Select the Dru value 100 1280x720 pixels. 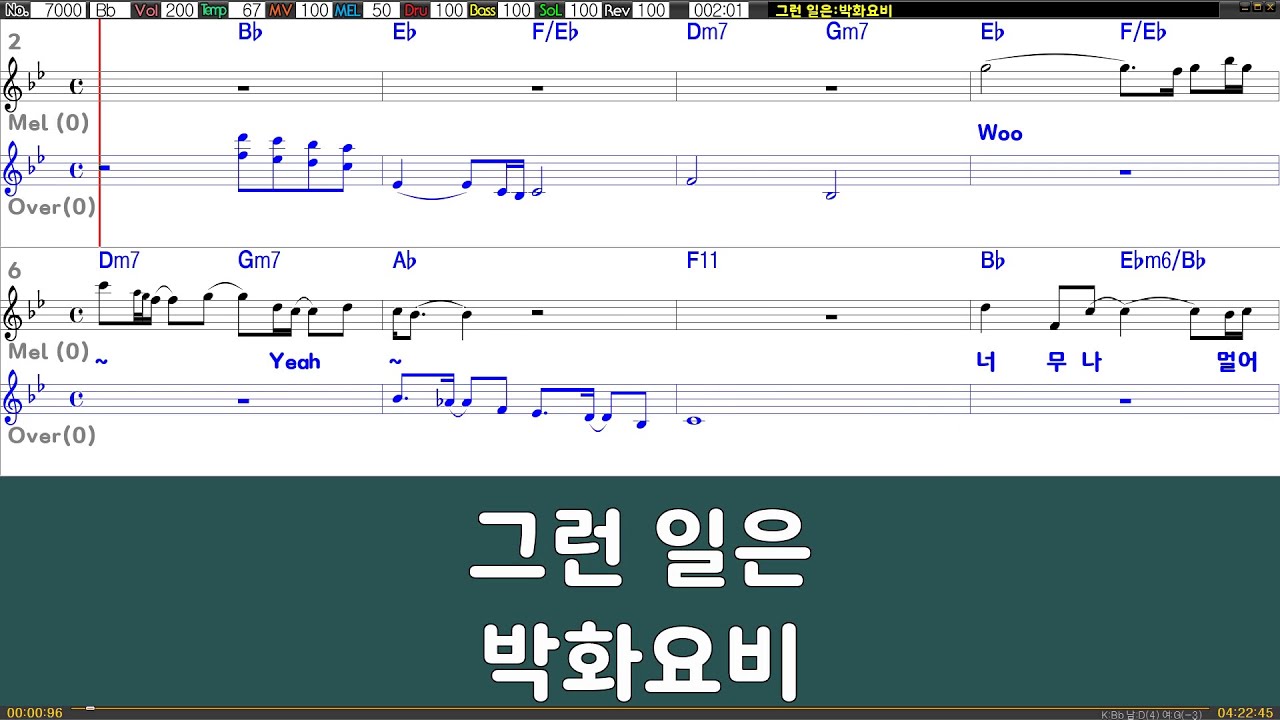click(450, 10)
